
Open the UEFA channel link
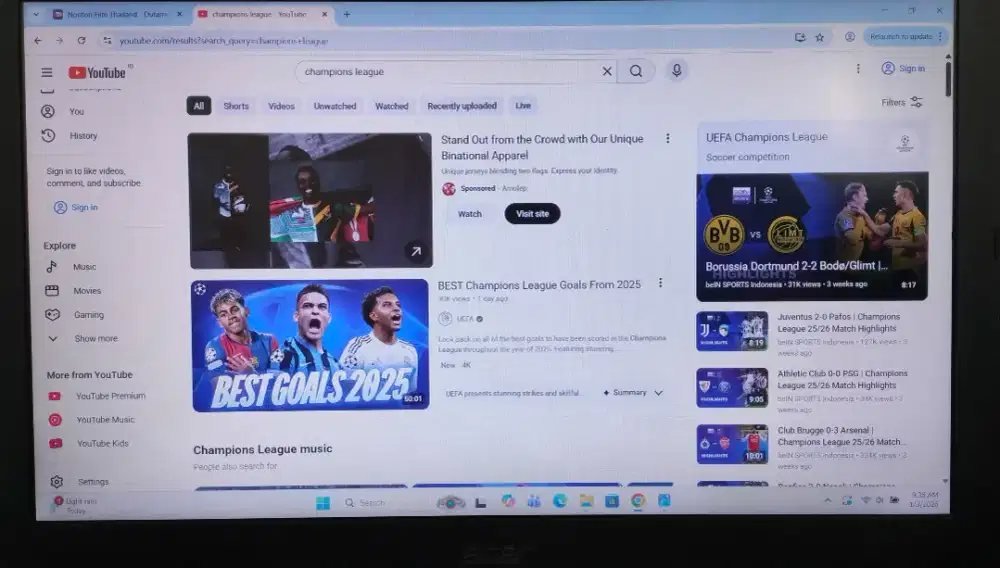[x=465, y=319]
